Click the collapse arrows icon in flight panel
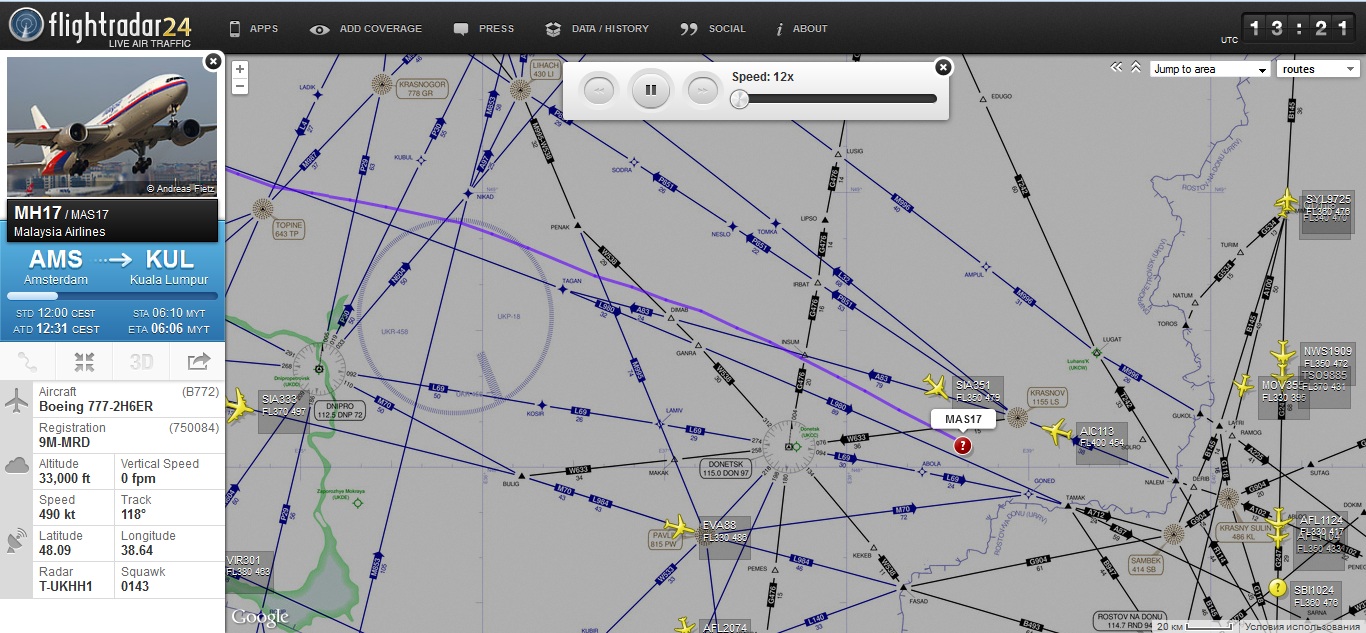Screen dimensions: 1366x633 point(84,362)
